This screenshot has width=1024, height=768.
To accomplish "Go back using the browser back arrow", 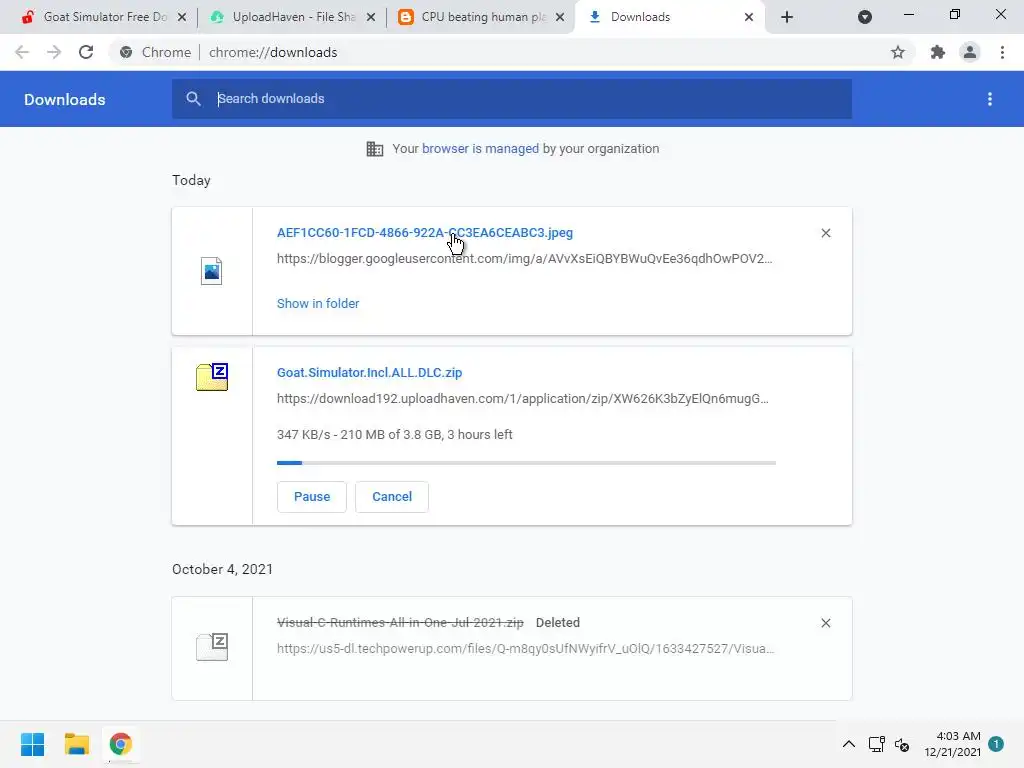I will coord(22,52).
